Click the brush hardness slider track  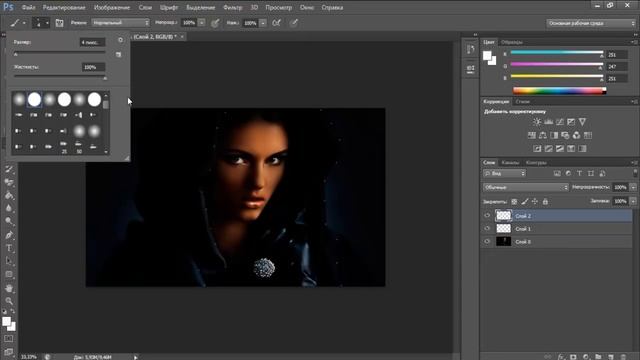pyautogui.click(x=60, y=76)
